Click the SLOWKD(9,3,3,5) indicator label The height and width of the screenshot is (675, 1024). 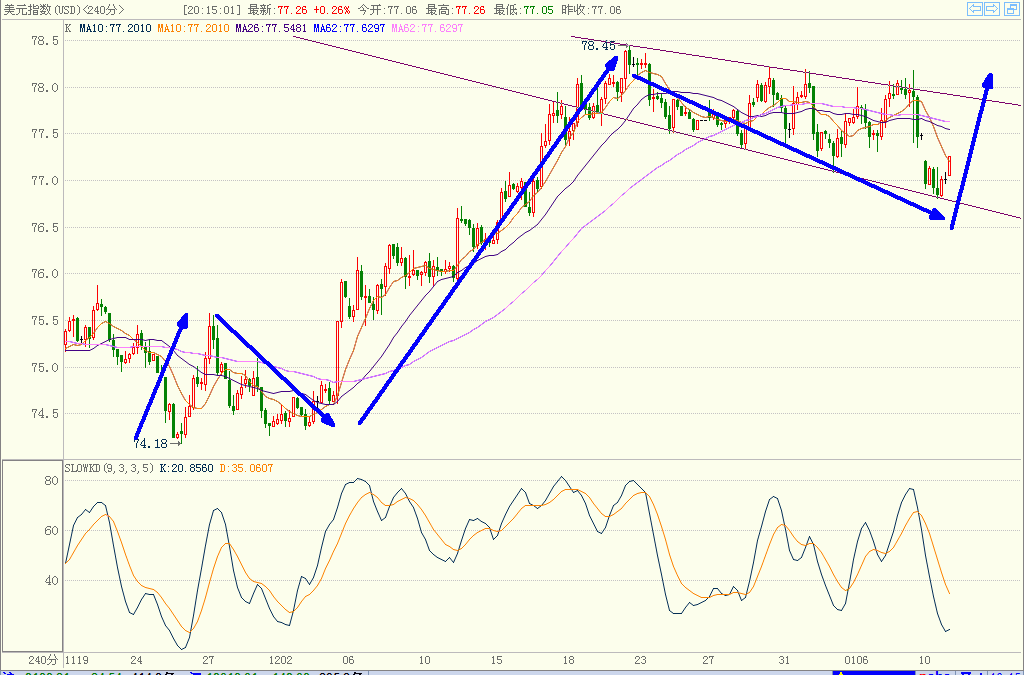pos(109,468)
